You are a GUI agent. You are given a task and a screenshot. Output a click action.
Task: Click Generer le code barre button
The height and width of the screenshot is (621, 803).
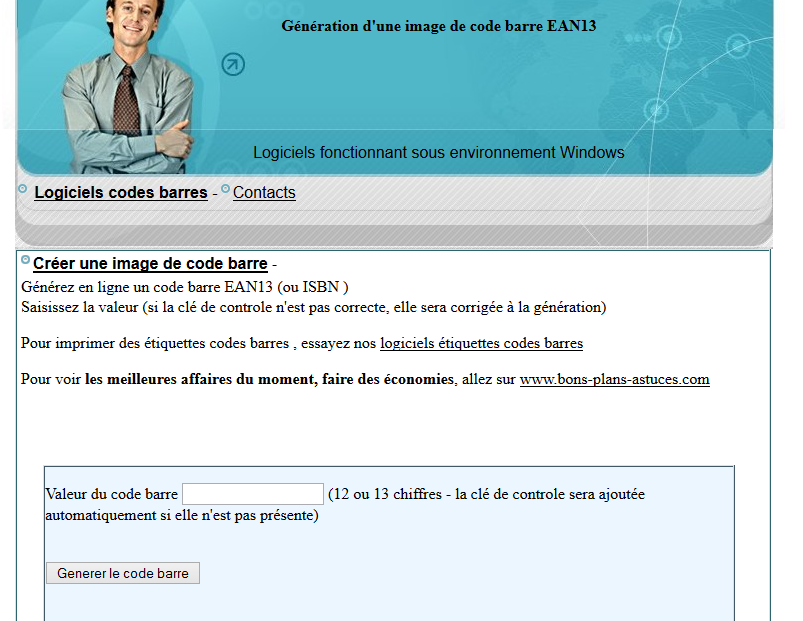[123, 573]
